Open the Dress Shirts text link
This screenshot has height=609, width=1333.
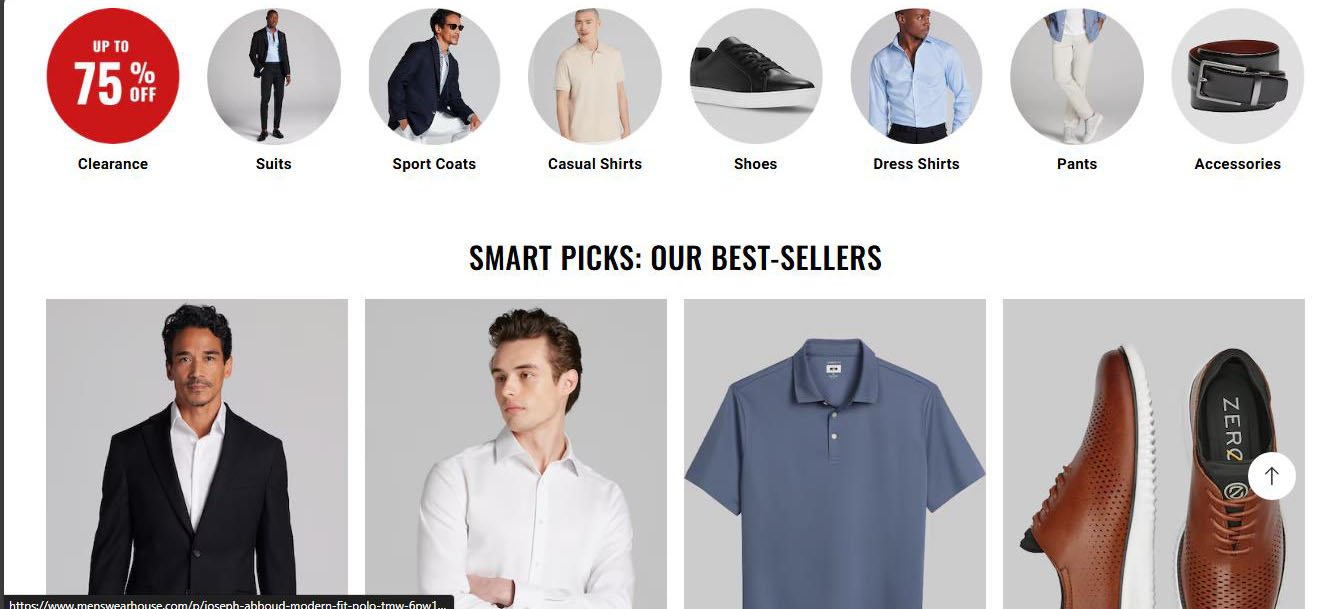pos(916,164)
